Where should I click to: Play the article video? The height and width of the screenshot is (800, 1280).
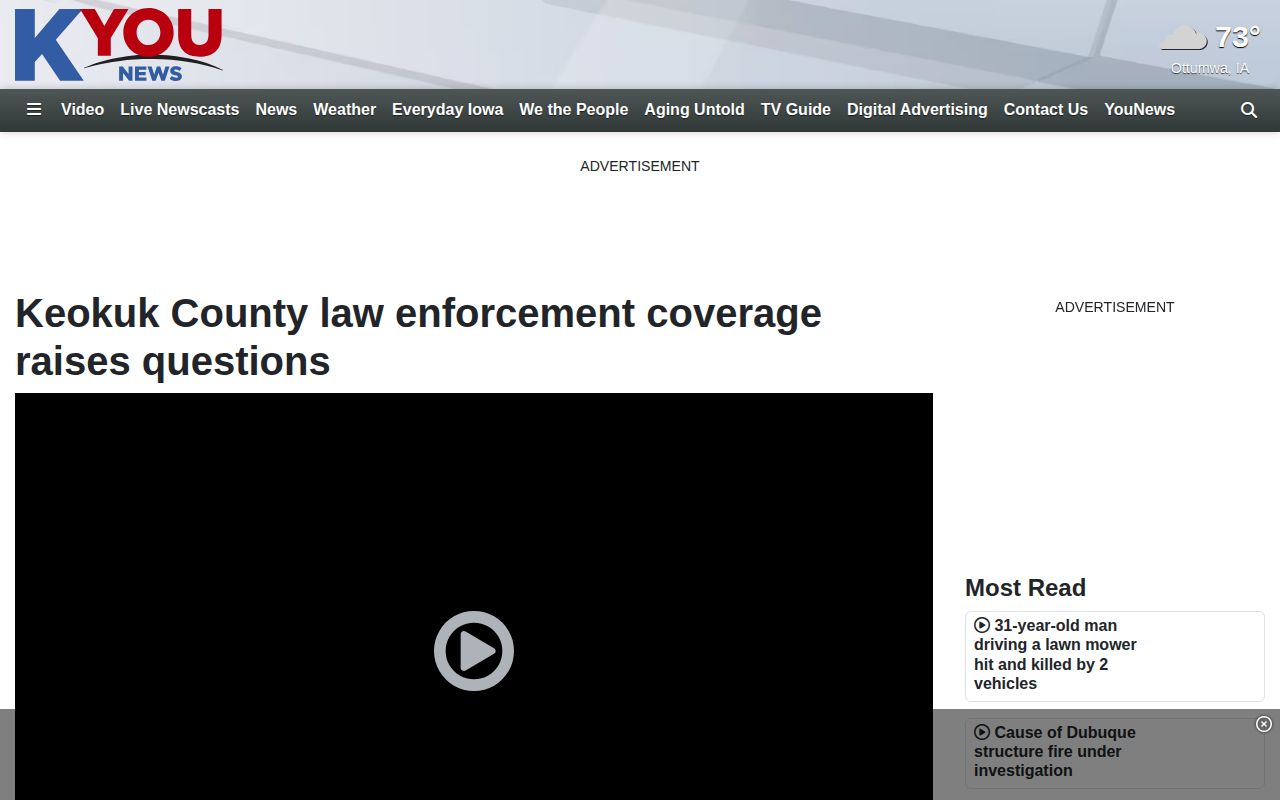click(x=474, y=651)
